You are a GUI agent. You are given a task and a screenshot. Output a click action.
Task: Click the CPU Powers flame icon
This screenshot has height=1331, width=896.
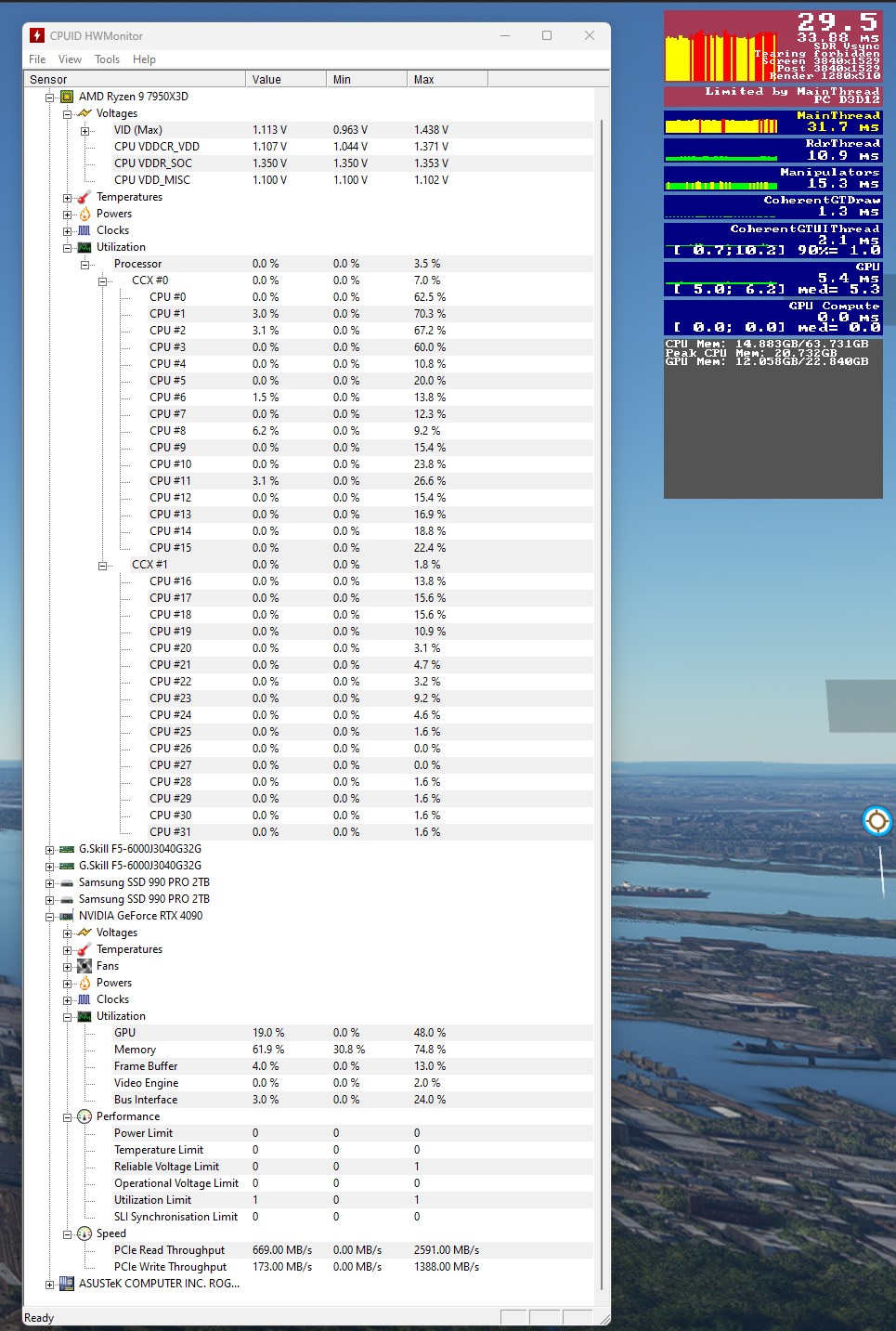pyautogui.click(x=84, y=214)
